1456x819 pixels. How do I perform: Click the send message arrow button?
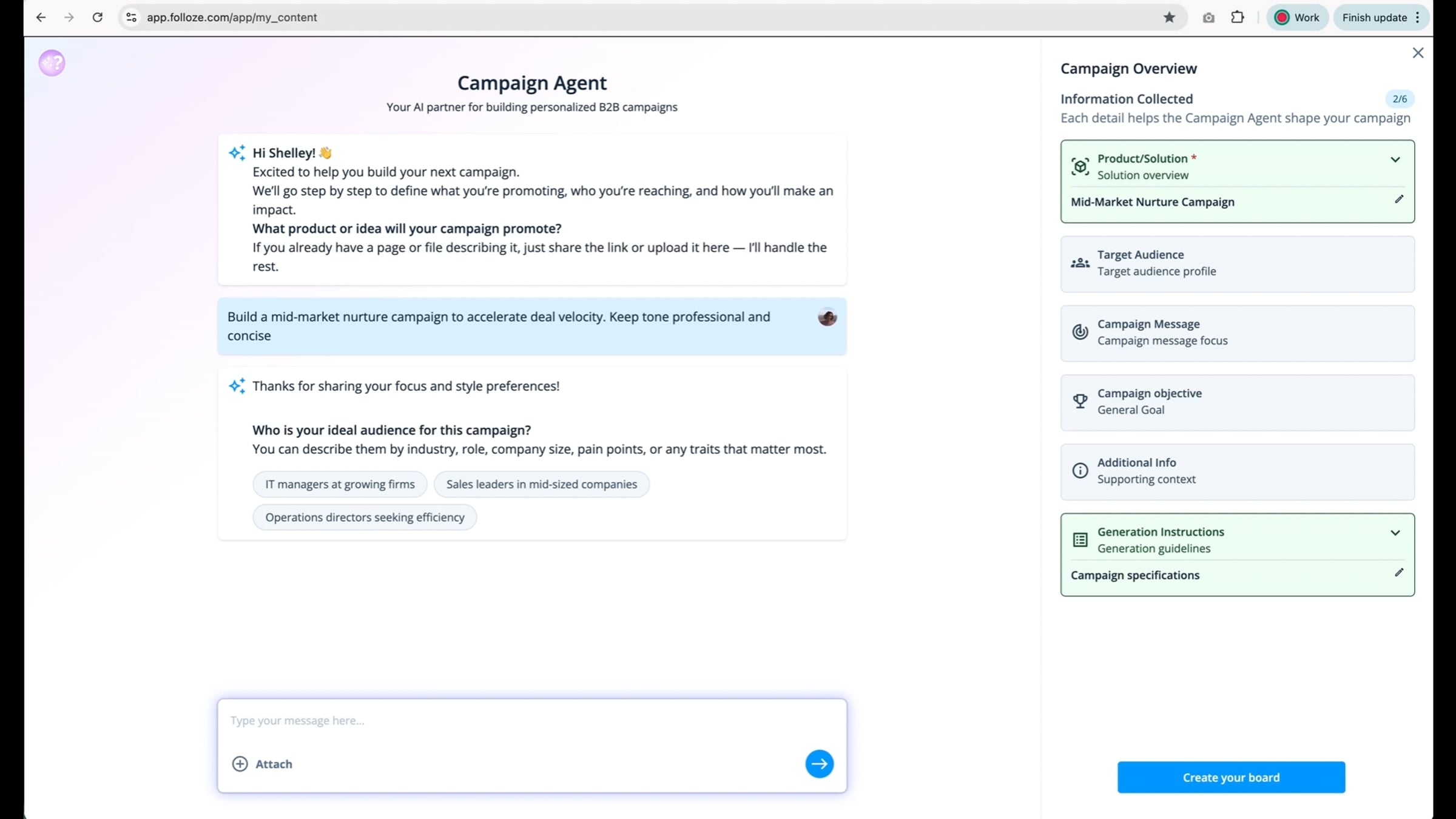(819, 764)
